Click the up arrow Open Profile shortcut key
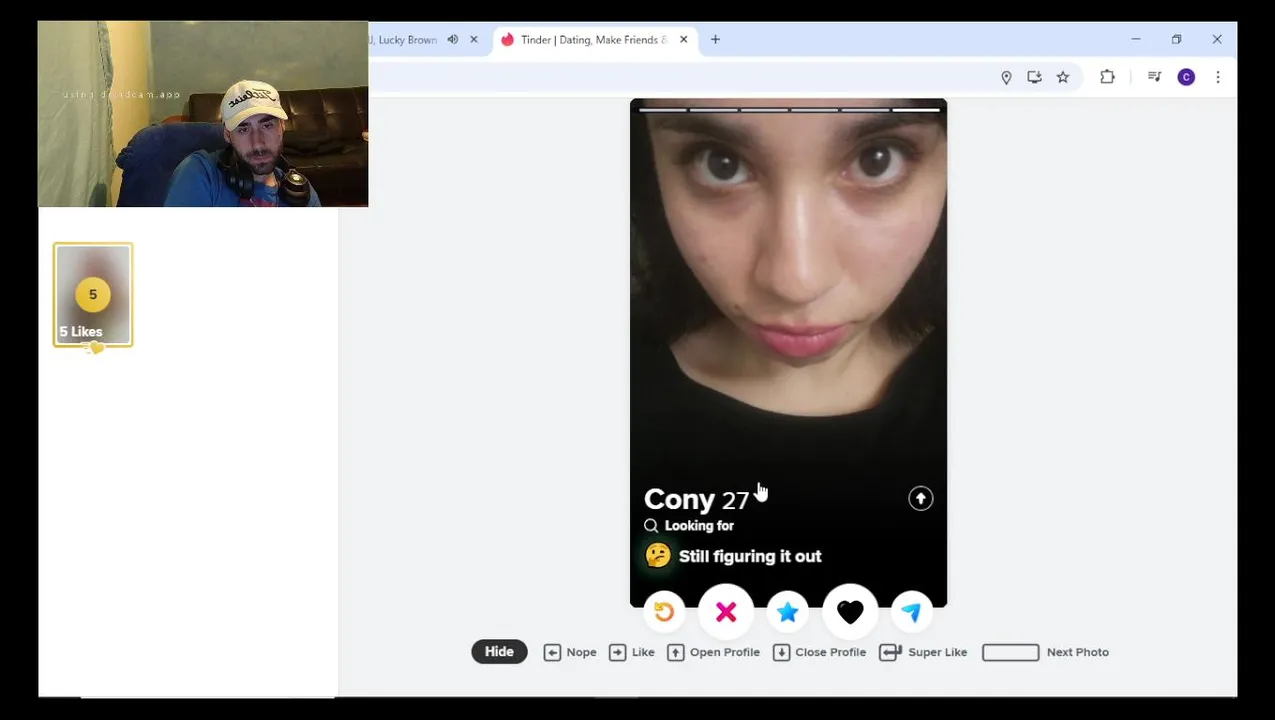This screenshot has width=1275, height=720. point(676,652)
